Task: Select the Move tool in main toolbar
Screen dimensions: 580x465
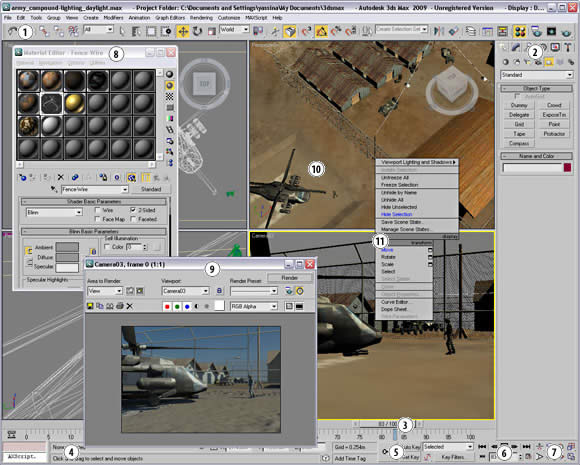Action: coord(183,31)
